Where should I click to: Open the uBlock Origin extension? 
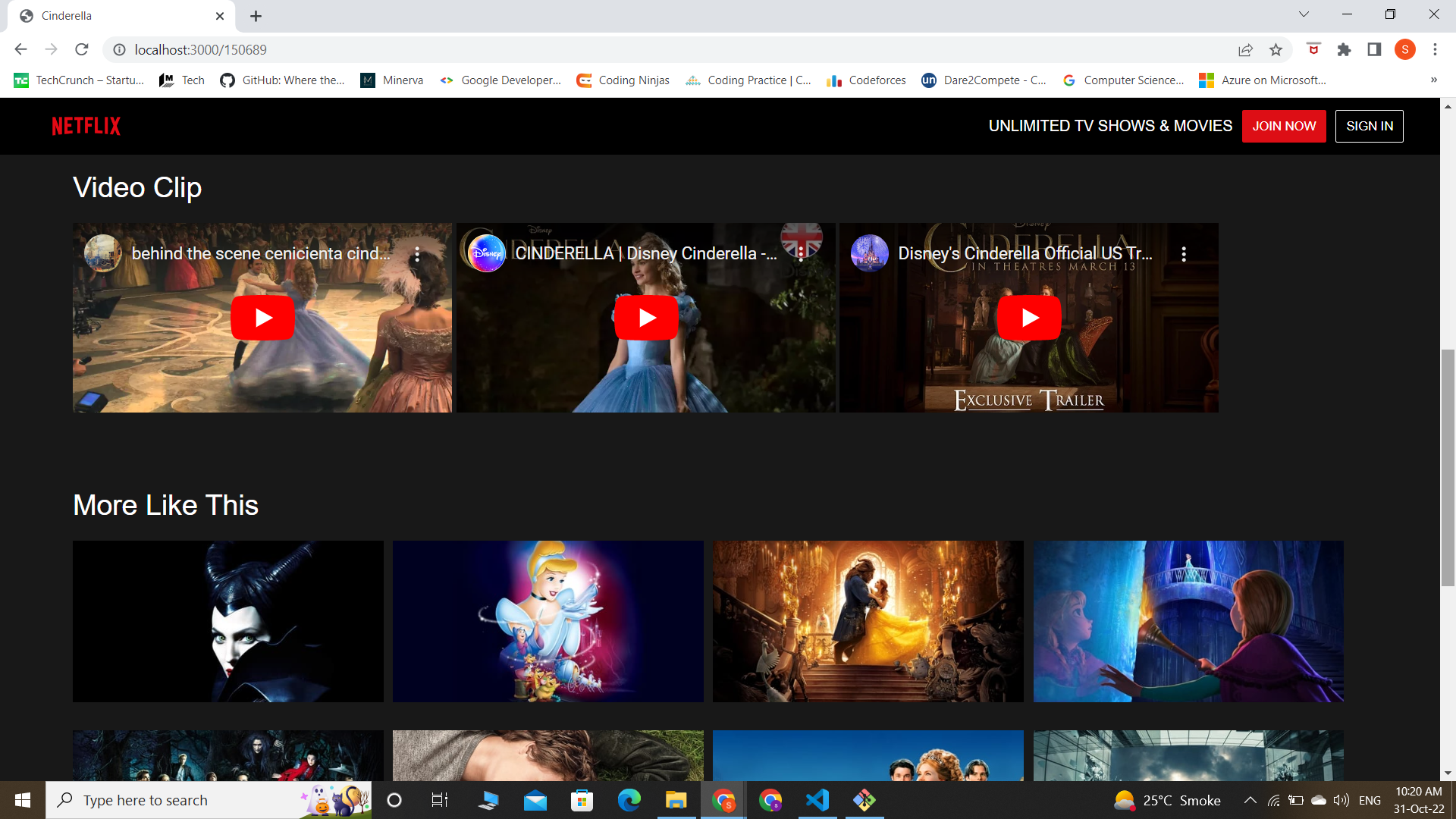point(1313,49)
